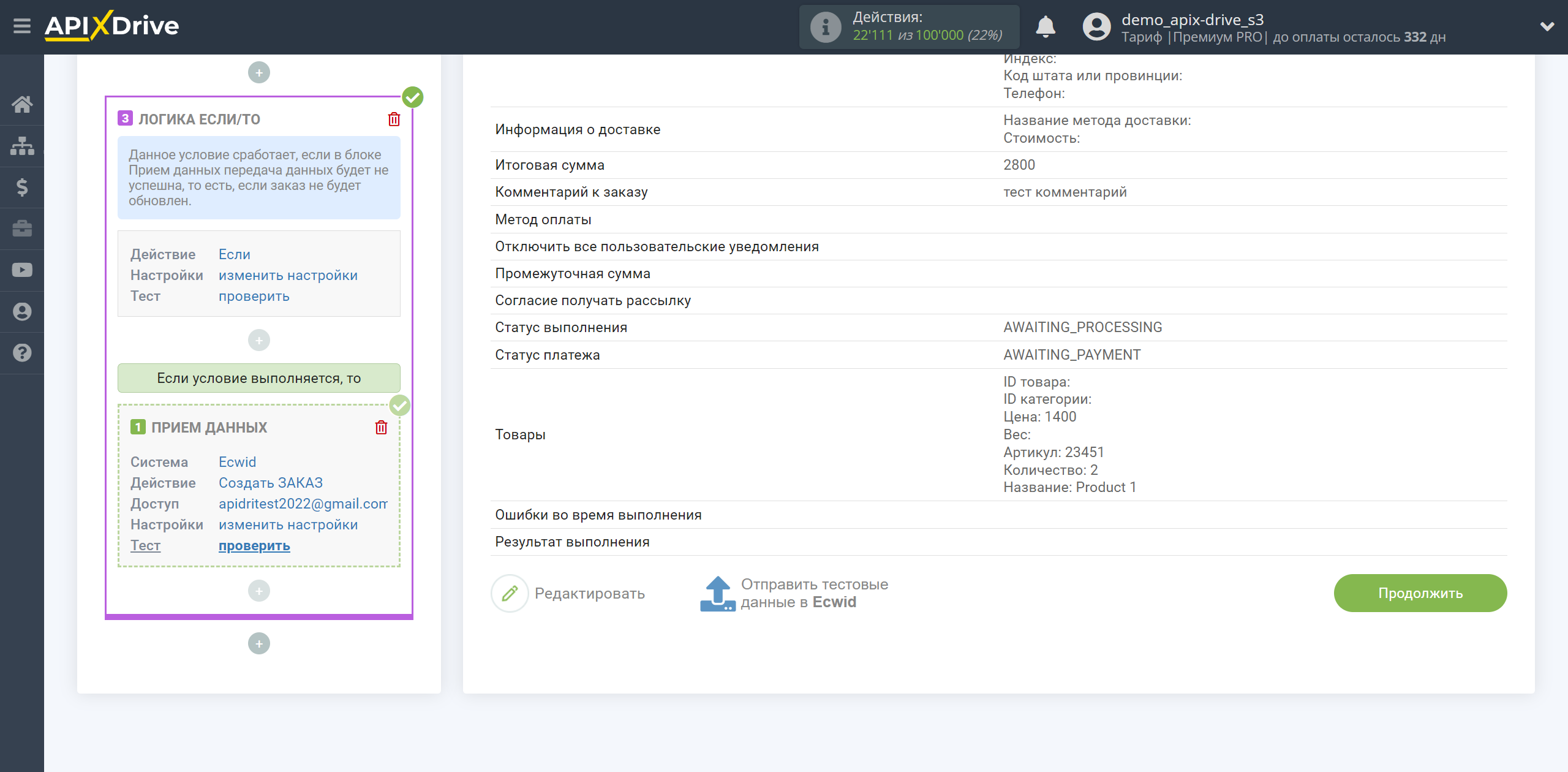This screenshot has width=1568, height=772.
Task: Click the Товары row label
Action: (x=521, y=434)
